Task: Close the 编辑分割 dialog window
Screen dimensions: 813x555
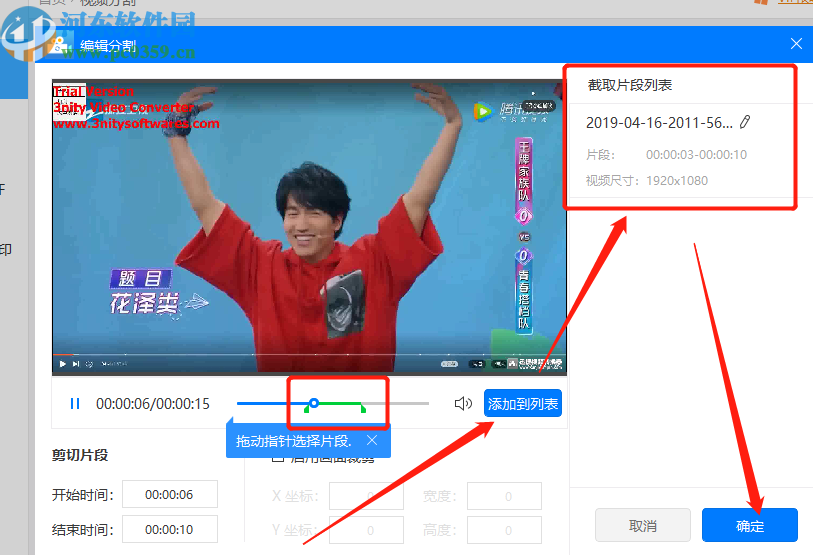Action: 796,44
